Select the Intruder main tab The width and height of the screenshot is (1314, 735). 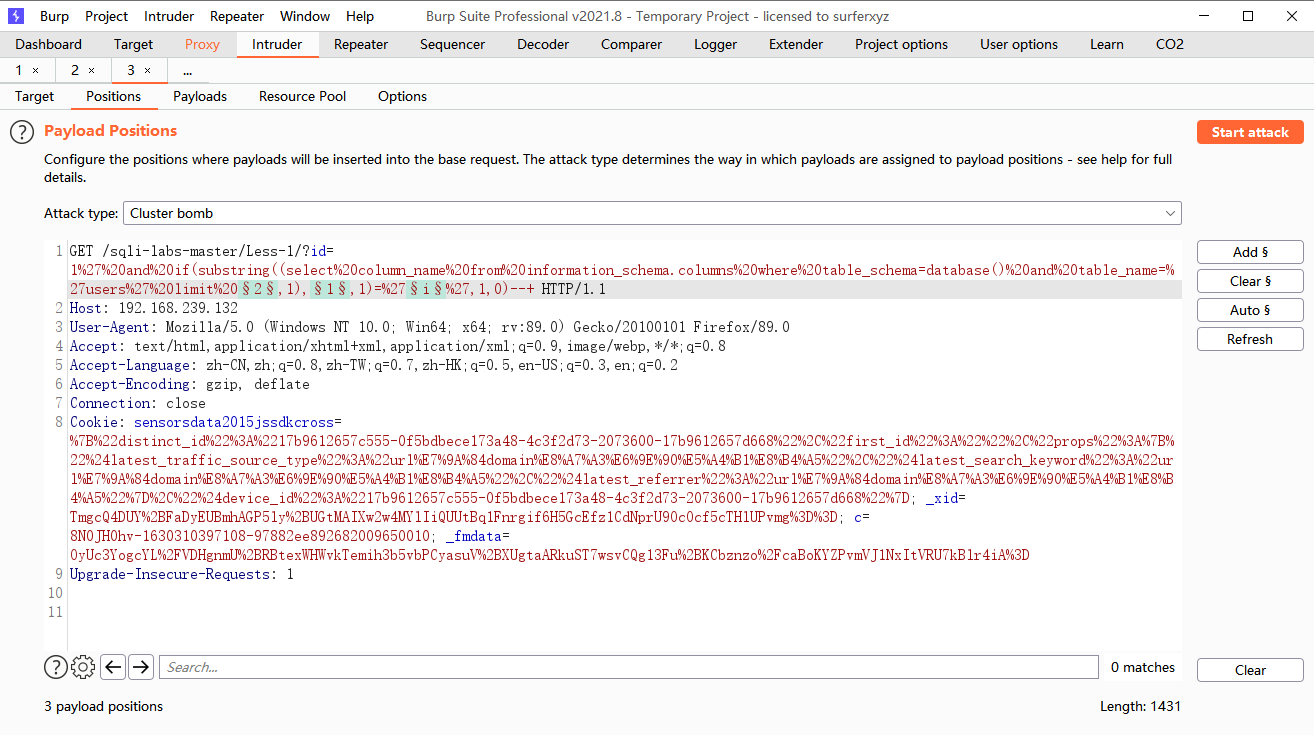pyautogui.click(x=277, y=44)
